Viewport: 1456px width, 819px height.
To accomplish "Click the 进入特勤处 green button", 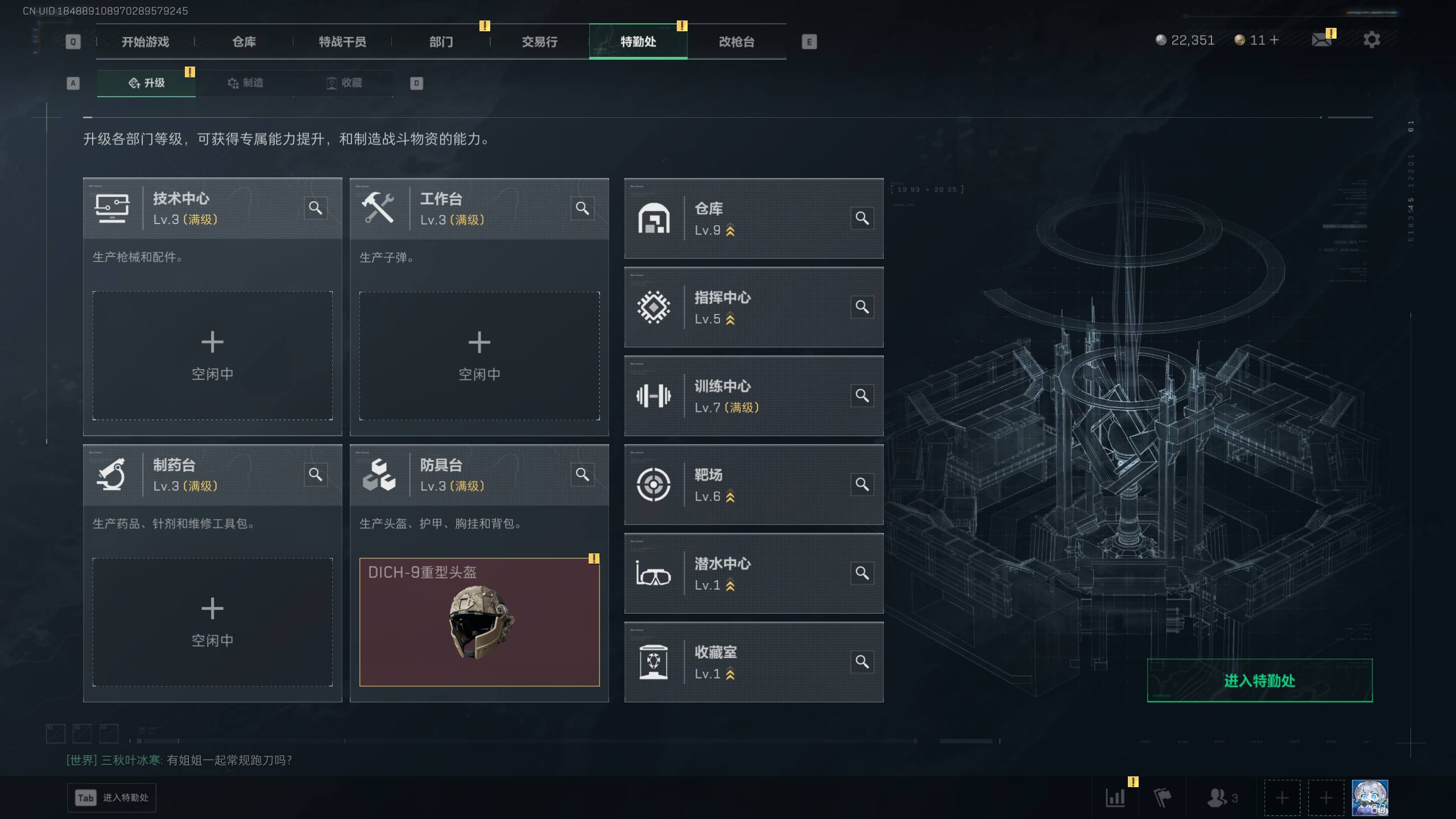I will click(x=1259, y=680).
